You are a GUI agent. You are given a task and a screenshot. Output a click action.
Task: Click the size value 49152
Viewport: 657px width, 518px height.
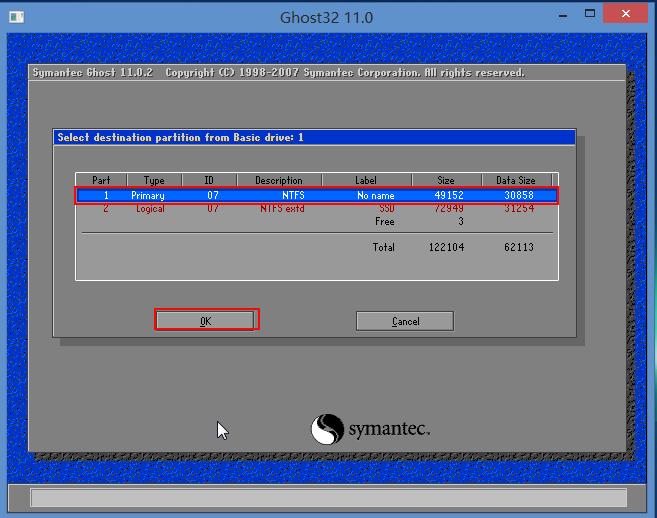point(449,195)
